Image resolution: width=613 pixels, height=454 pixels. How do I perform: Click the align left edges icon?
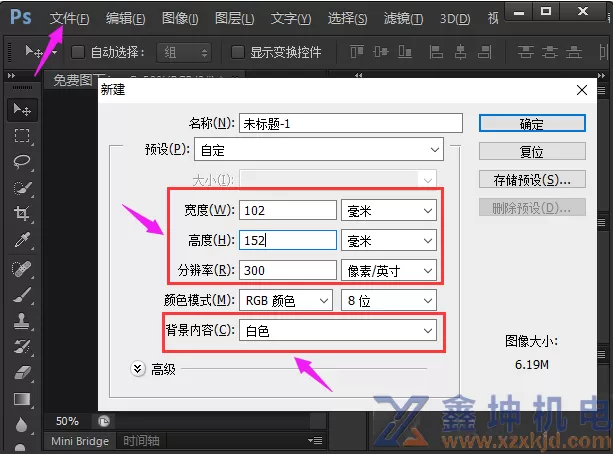coord(436,52)
